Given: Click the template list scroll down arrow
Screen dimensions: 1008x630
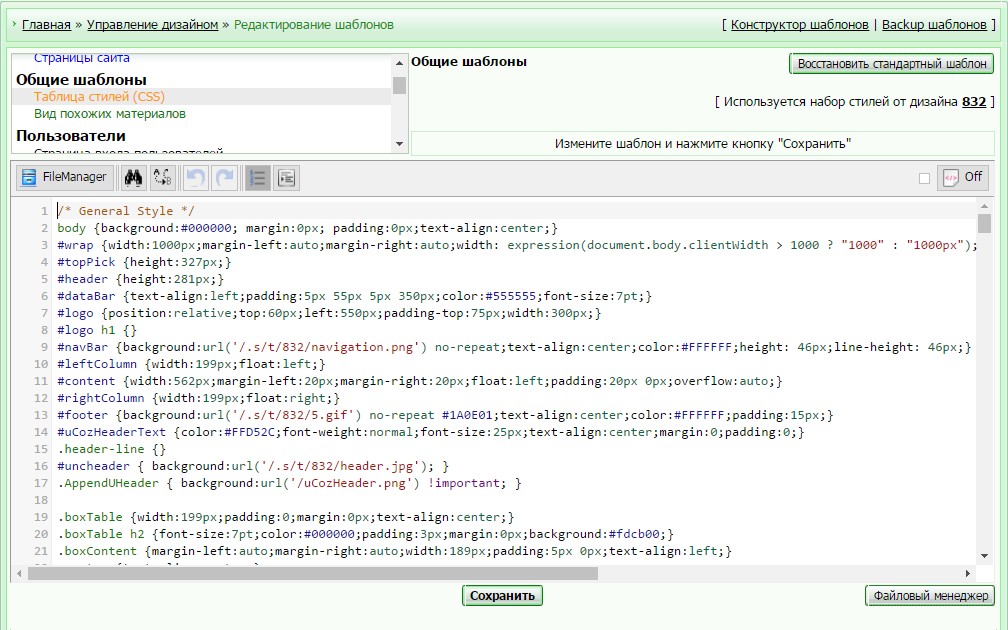Looking at the screenshot, I should (x=399, y=144).
